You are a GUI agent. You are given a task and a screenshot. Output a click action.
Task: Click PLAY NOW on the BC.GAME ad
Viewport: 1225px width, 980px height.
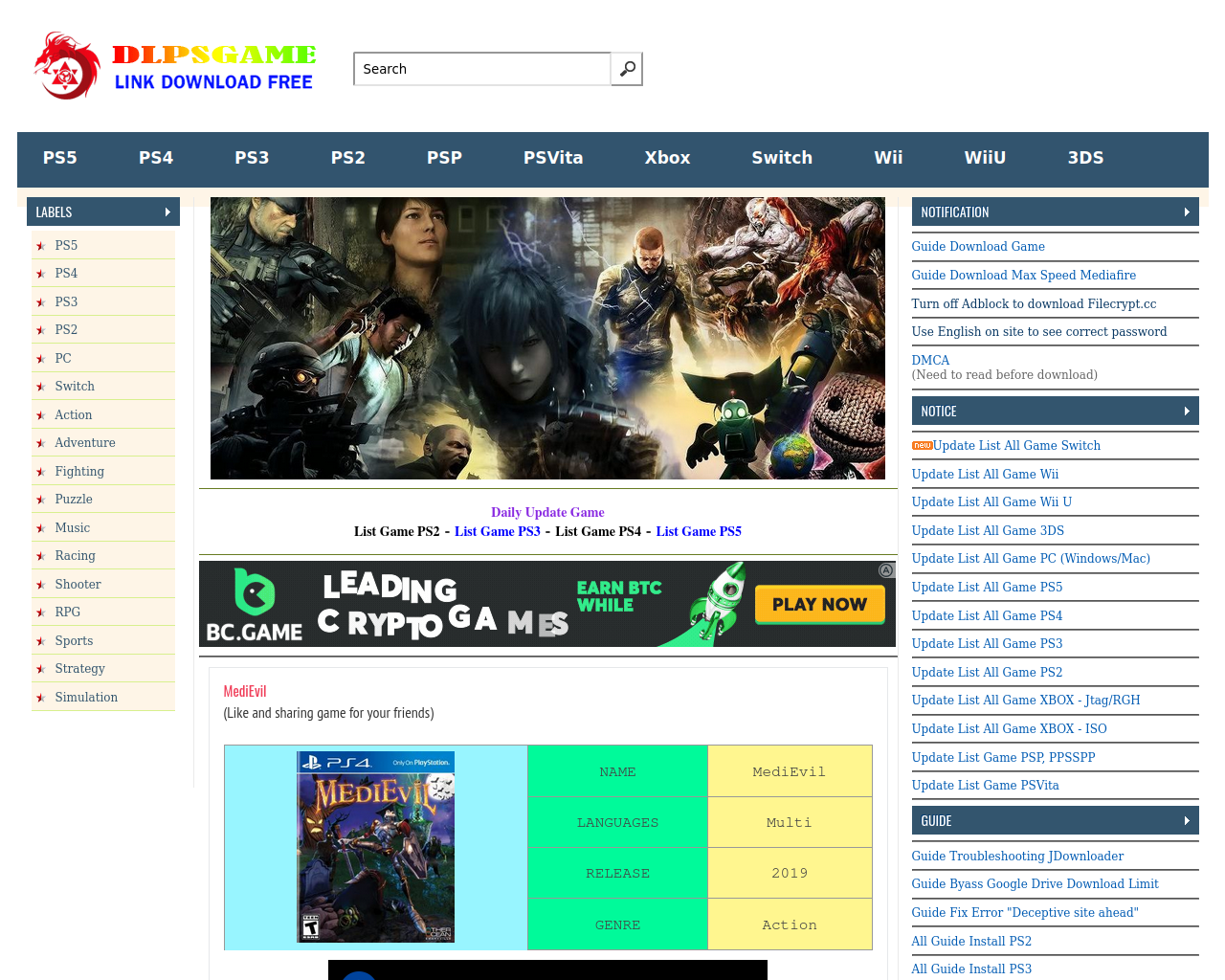click(x=819, y=605)
